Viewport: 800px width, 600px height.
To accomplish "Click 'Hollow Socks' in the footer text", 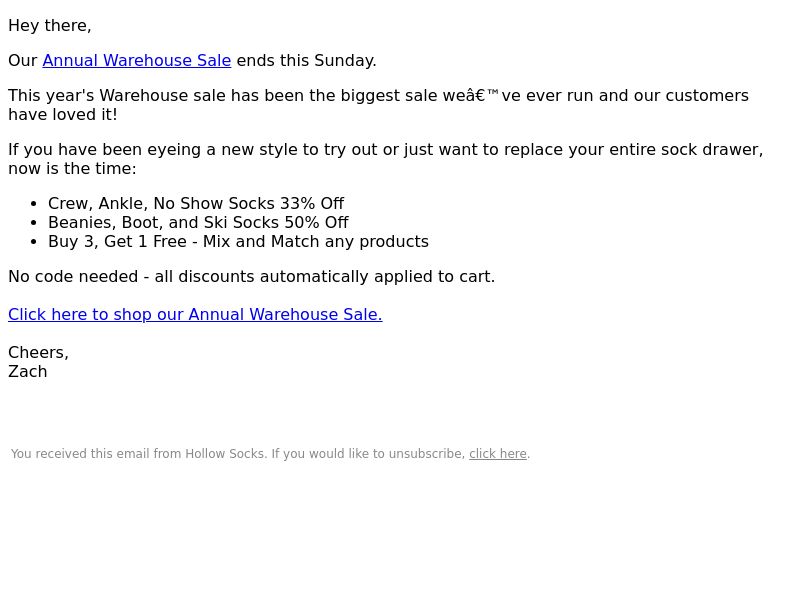I will (x=224, y=454).
